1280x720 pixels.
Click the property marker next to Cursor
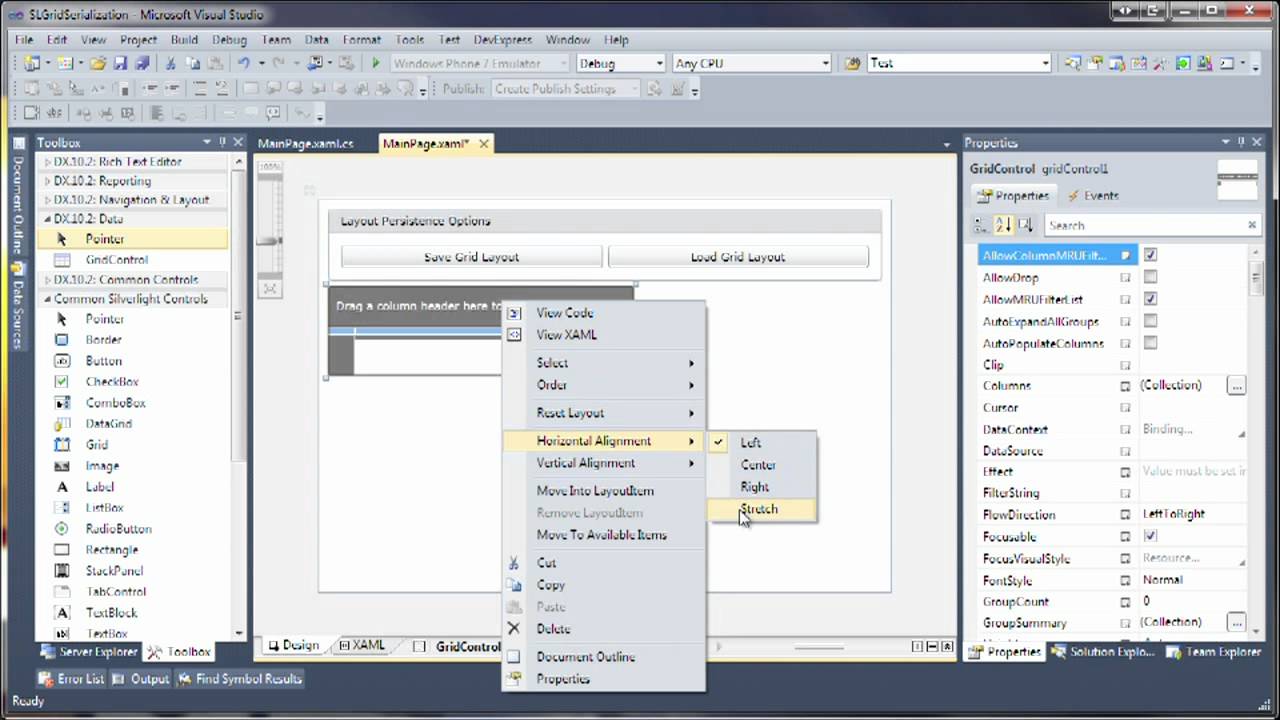point(1125,408)
